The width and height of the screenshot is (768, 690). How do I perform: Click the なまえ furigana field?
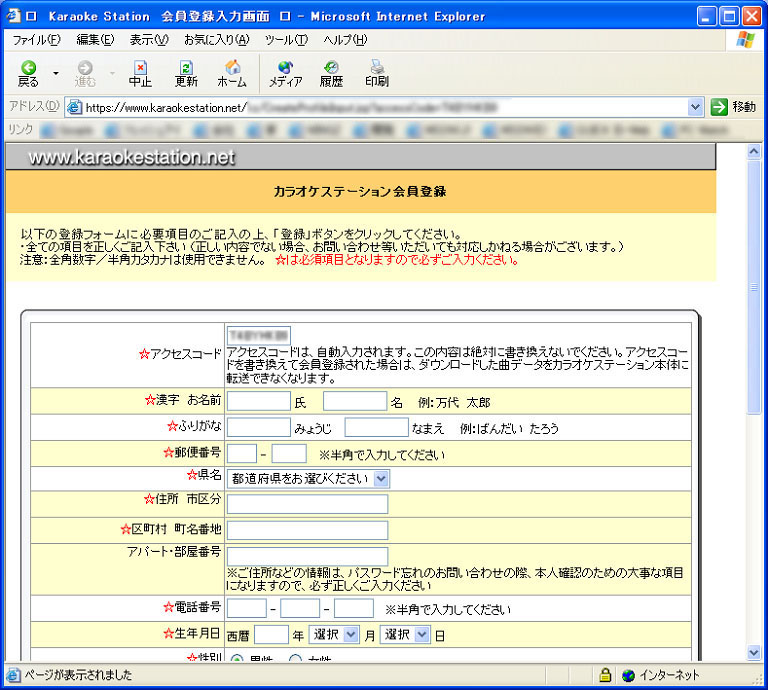click(x=376, y=428)
